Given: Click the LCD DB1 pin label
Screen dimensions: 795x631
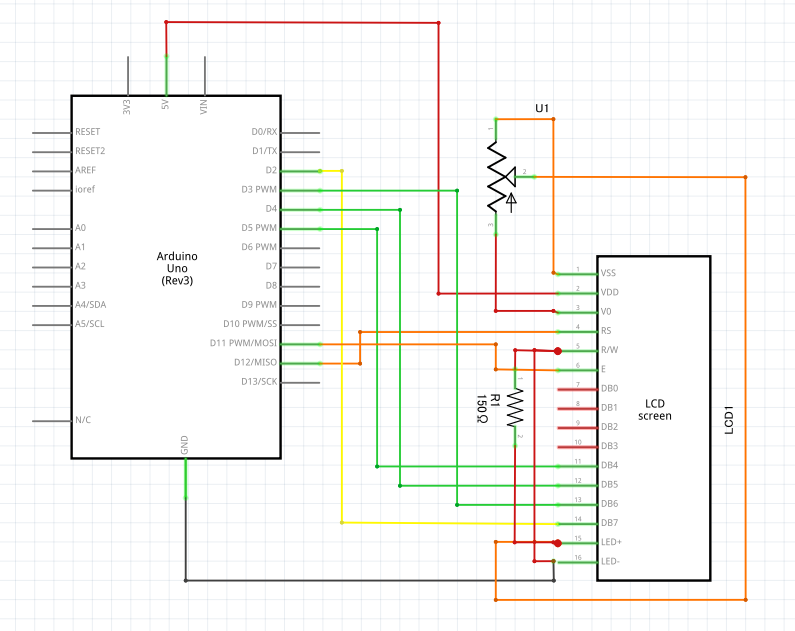Looking at the screenshot, I should [609, 408].
